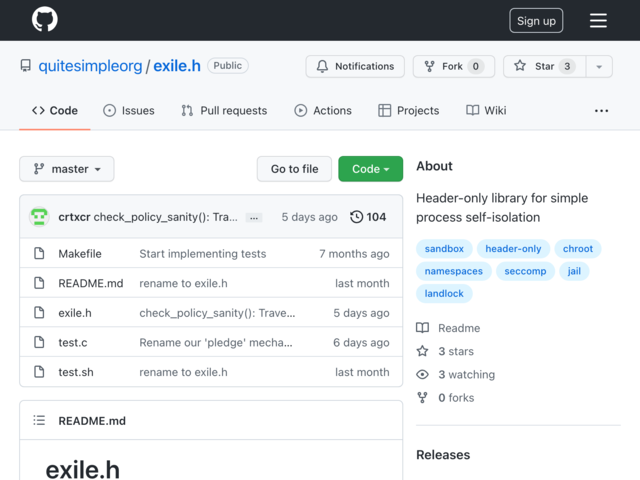
Task: Open the GitHub Octocat home logo
Action: [x=44, y=19]
